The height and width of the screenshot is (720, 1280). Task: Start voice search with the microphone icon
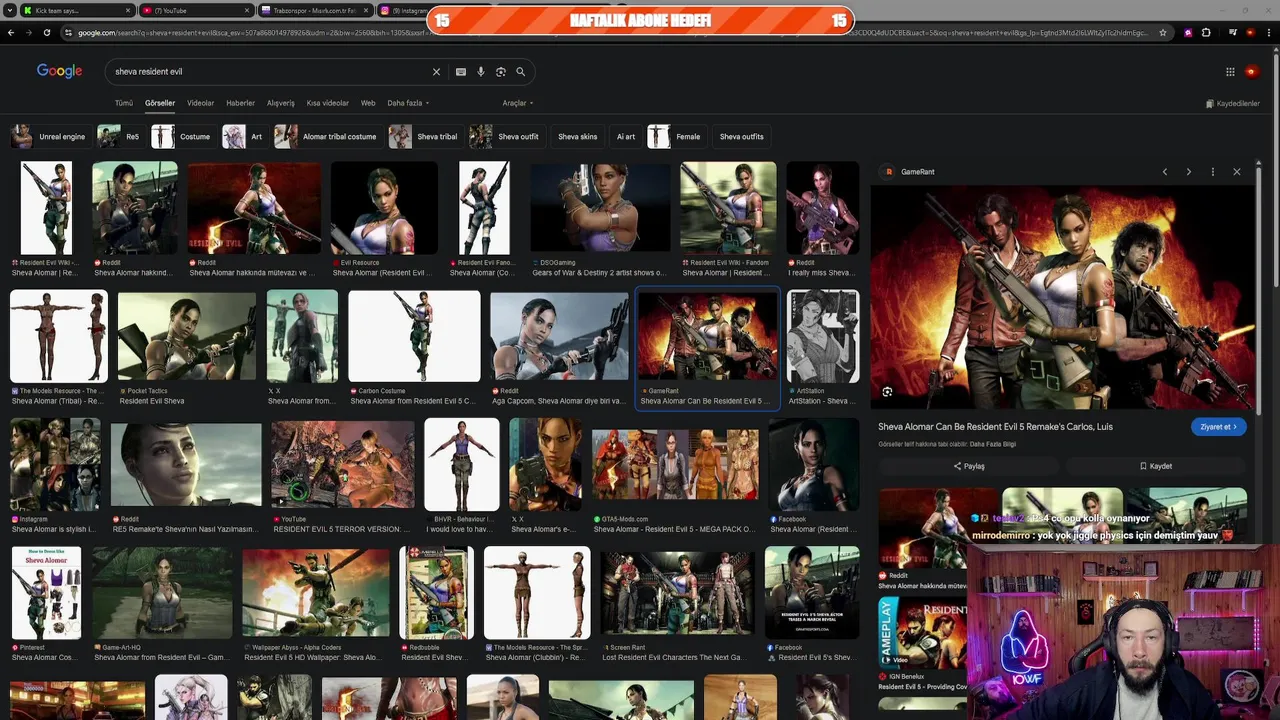tap(481, 72)
